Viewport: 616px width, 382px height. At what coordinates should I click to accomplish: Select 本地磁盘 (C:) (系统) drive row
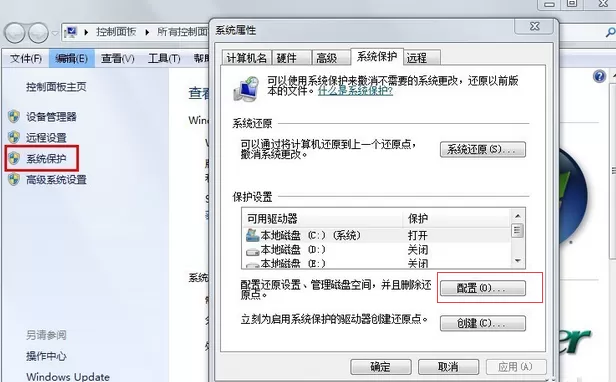pyautogui.click(x=376, y=235)
